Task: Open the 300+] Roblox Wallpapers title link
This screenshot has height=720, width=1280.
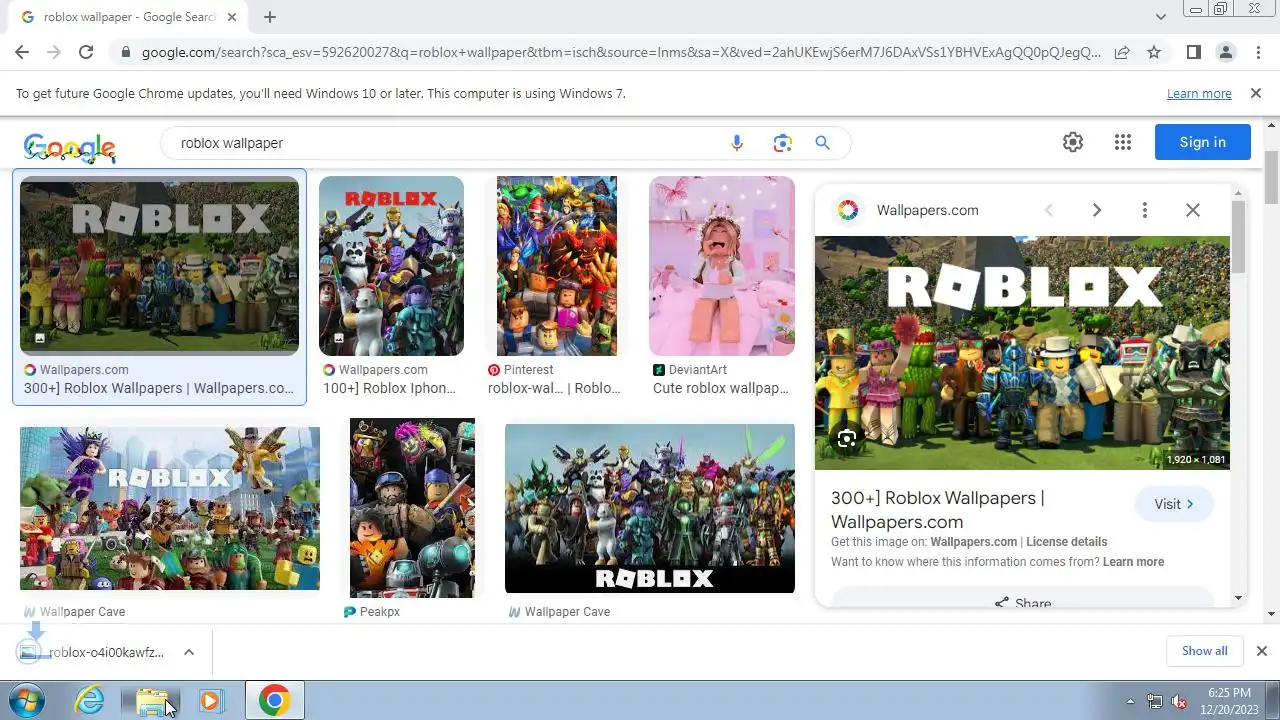Action: click(937, 509)
